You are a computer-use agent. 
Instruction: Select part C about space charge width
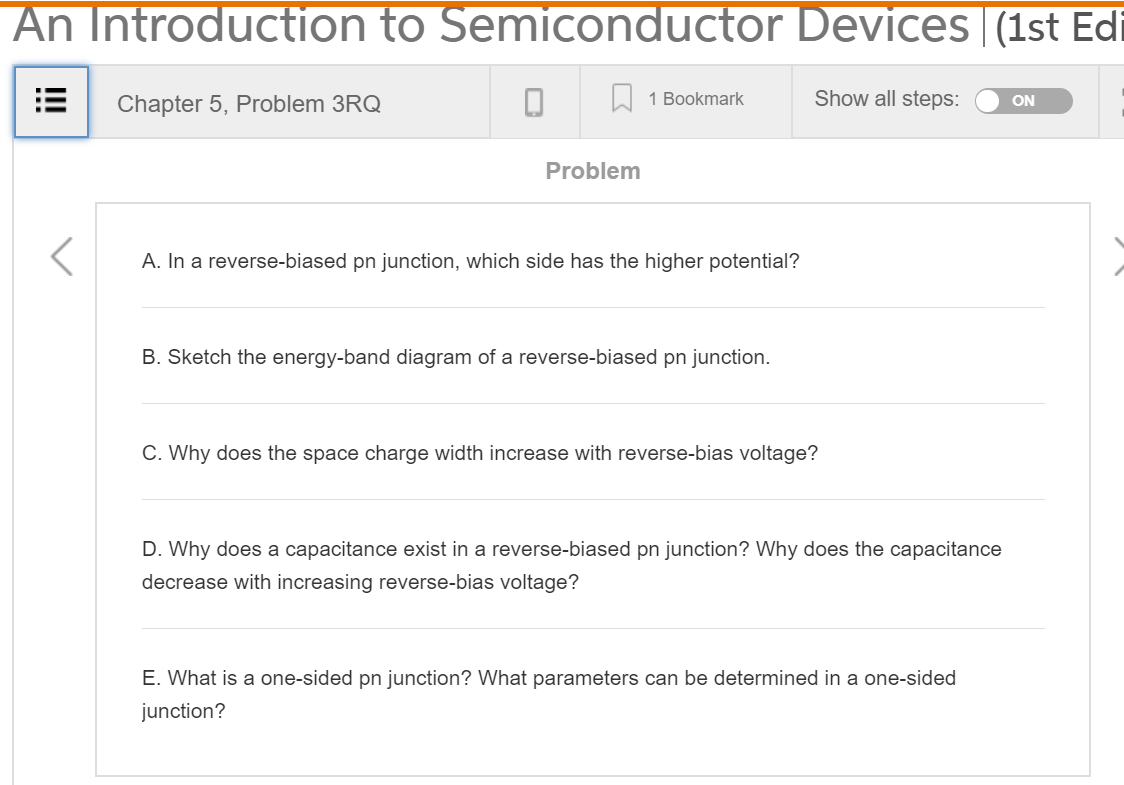[x=479, y=453]
